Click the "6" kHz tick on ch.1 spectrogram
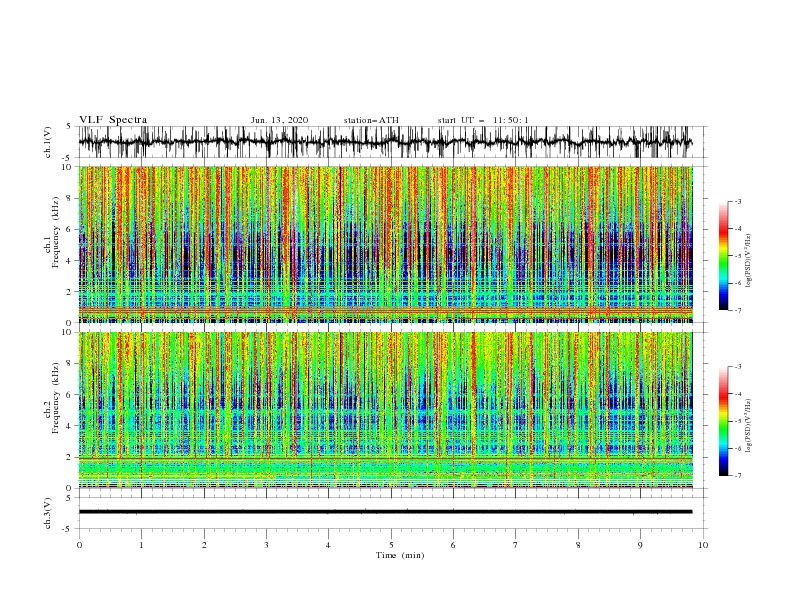The image size is (792, 612). click(70, 229)
